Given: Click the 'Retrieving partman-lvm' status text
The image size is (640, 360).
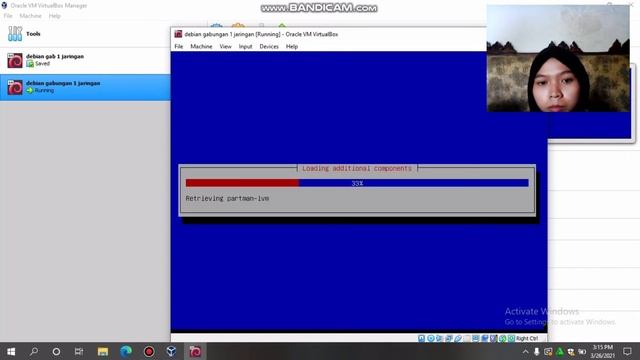Looking at the screenshot, I should click(227, 198).
